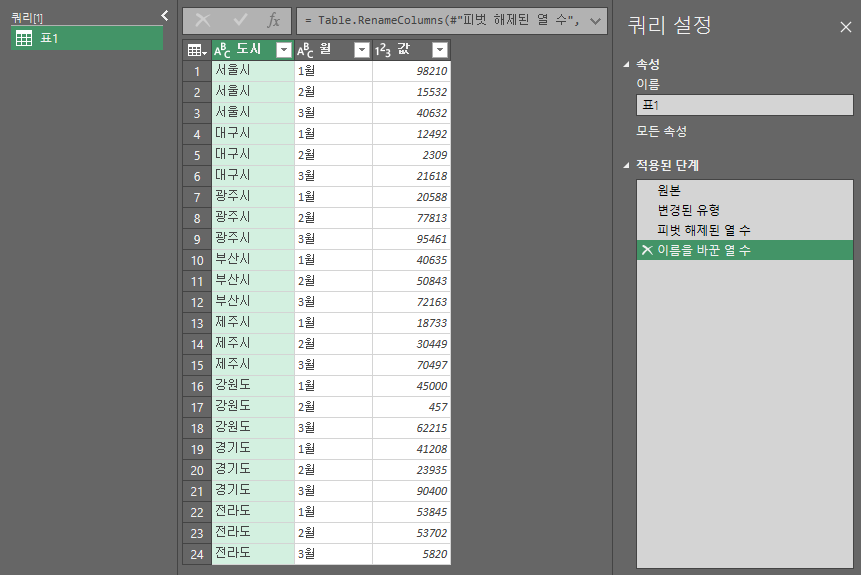Open the 도시 column filter dropdown

pyautogui.click(x=284, y=51)
